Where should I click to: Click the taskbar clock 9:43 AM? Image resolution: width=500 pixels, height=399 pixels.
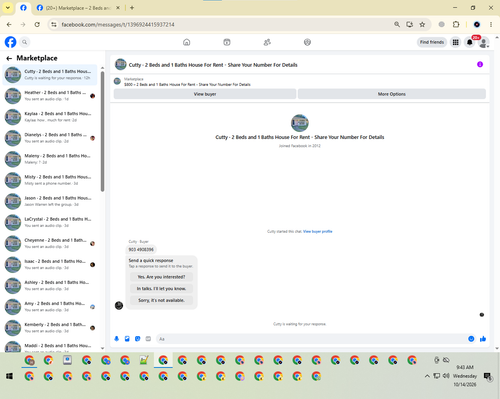tap(465, 367)
